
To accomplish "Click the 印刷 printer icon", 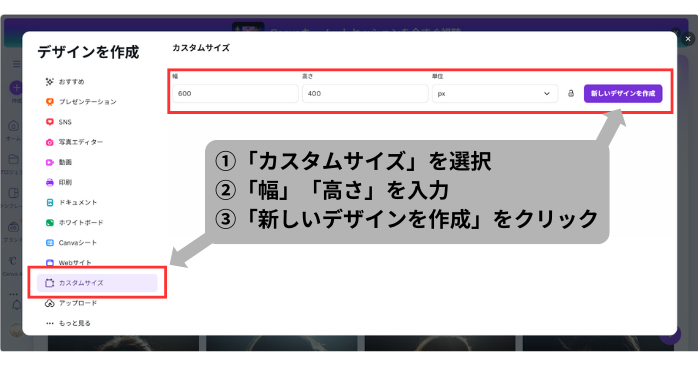I will [x=49, y=182].
